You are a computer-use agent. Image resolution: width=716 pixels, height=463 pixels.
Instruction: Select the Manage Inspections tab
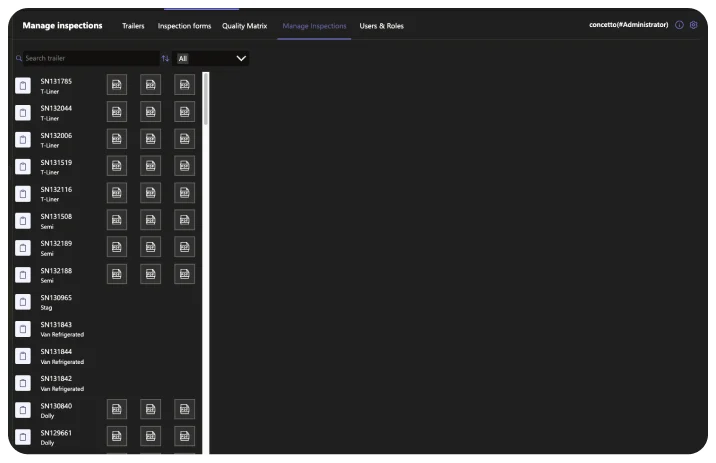pyautogui.click(x=314, y=26)
